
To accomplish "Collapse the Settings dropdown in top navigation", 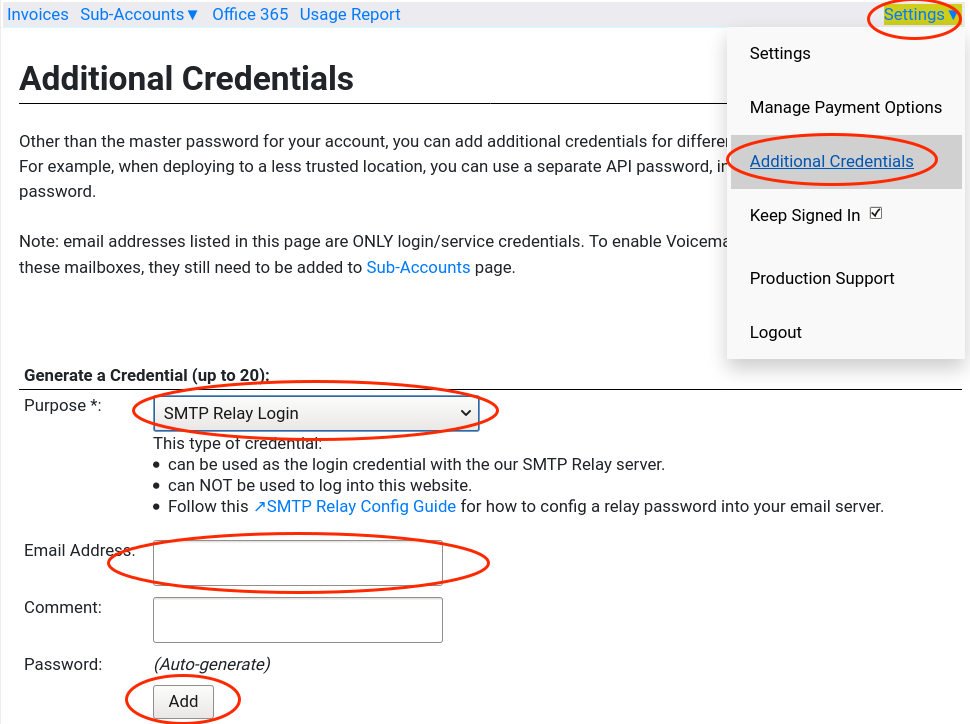I will (920, 15).
